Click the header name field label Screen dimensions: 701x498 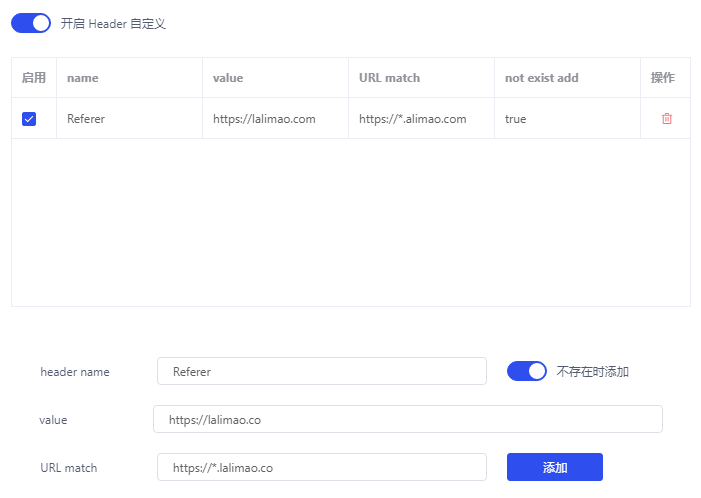(75, 372)
